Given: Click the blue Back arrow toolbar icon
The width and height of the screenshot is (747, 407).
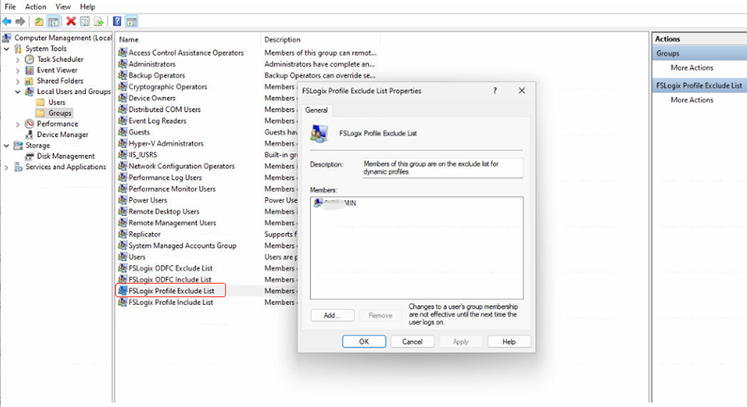Looking at the screenshot, I should (x=7, y=21).
